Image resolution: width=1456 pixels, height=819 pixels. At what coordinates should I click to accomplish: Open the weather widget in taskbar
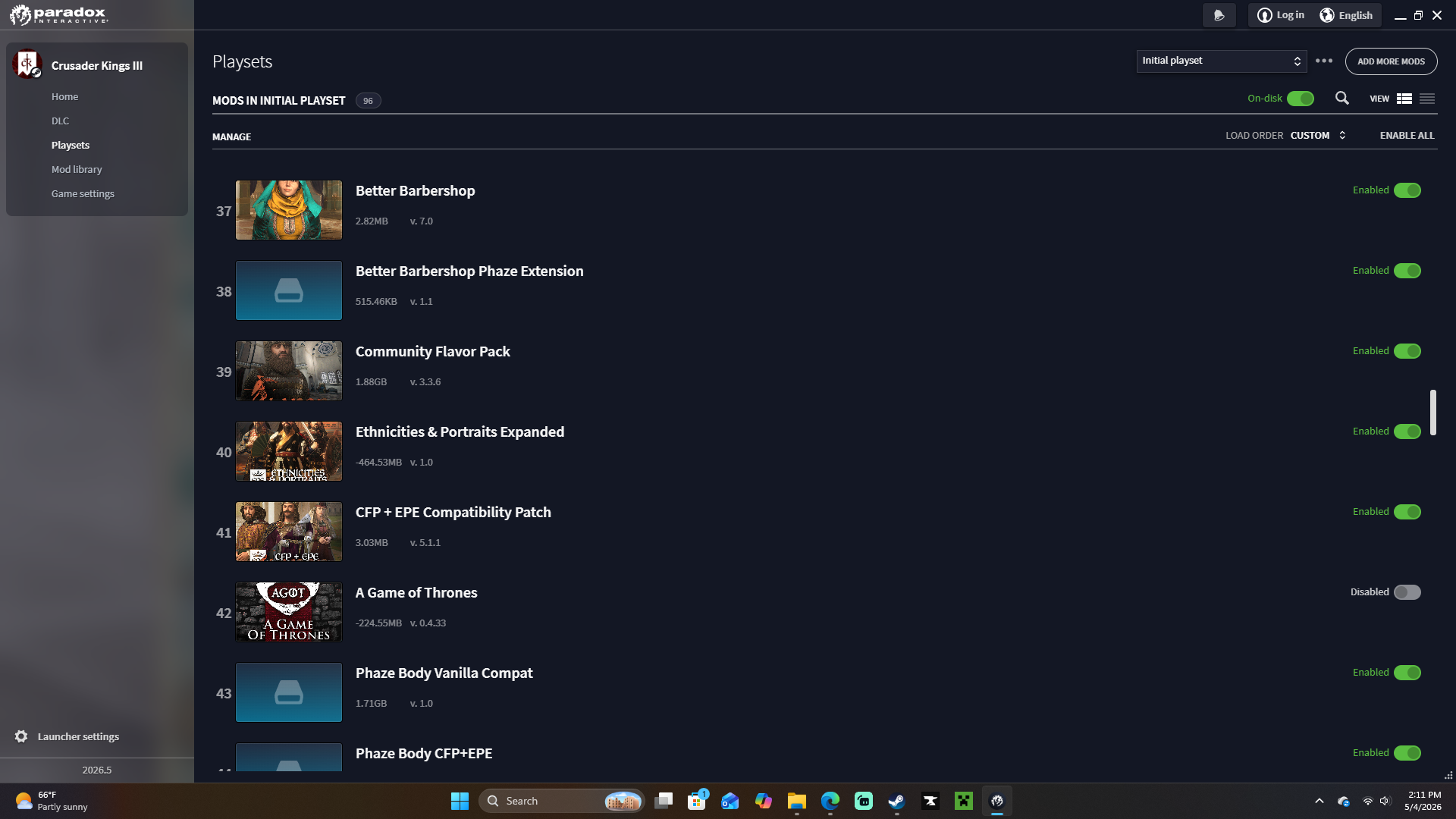pos(52,801)
